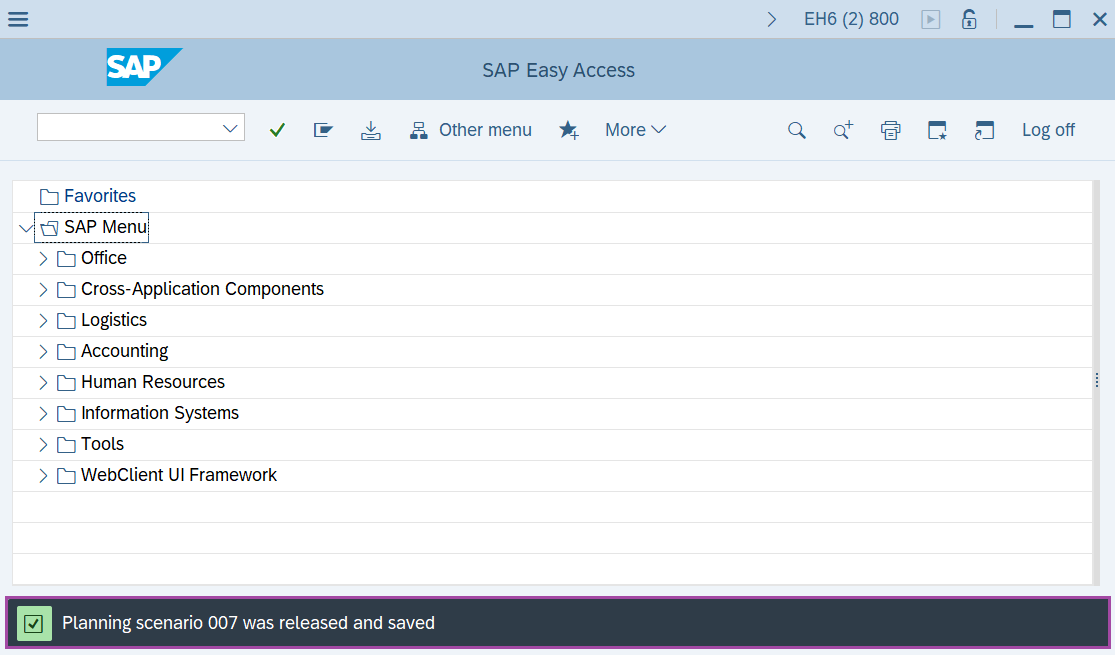Expand the Human Resources folder
This screenshot has width=1115, height=655.
(43, 383)
